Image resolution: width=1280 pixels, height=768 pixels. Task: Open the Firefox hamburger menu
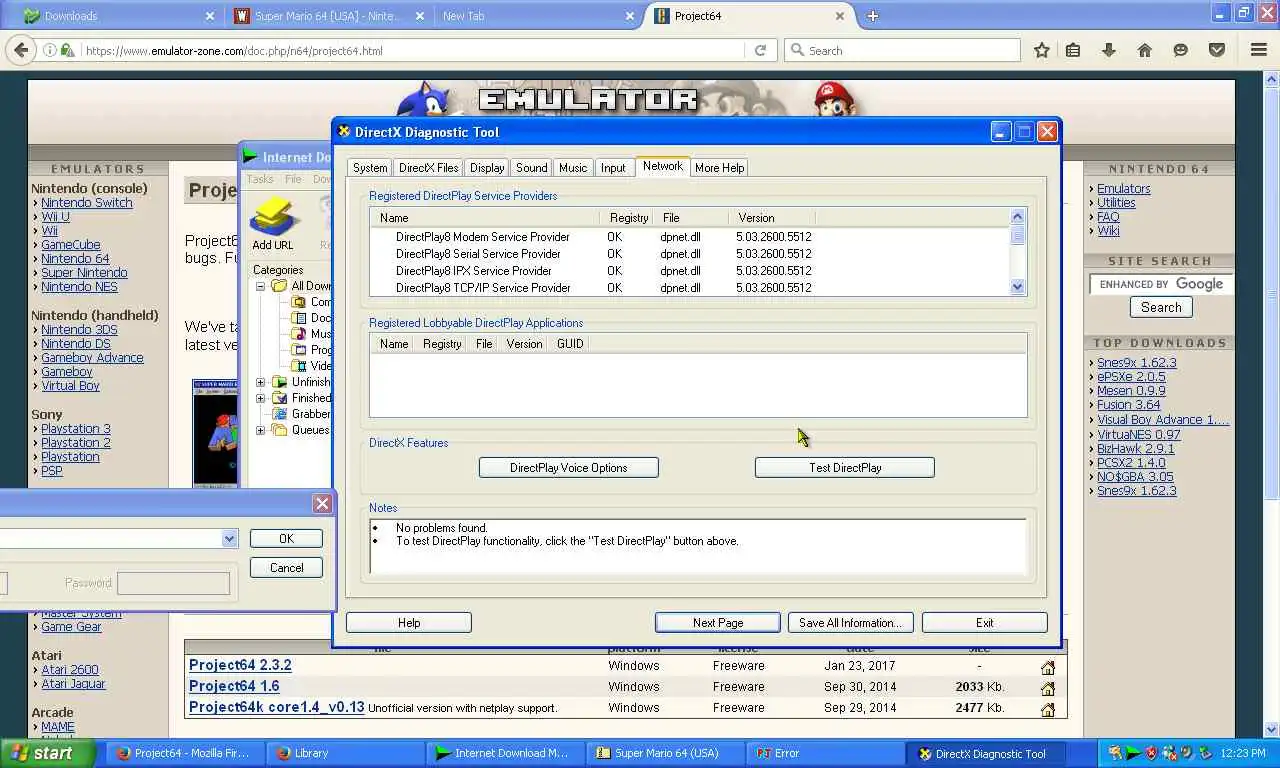(1259, 50)
